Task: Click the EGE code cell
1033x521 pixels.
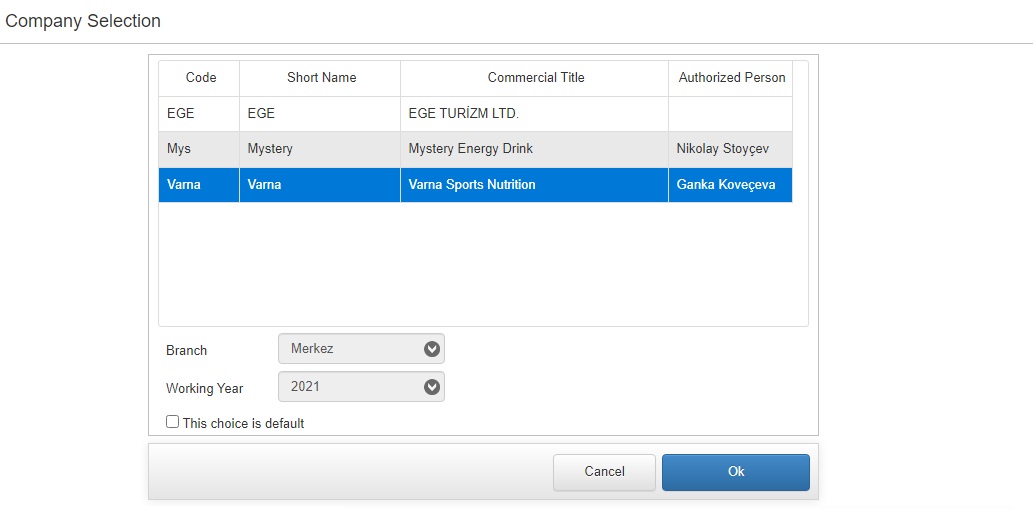Action: pos(199,114)
